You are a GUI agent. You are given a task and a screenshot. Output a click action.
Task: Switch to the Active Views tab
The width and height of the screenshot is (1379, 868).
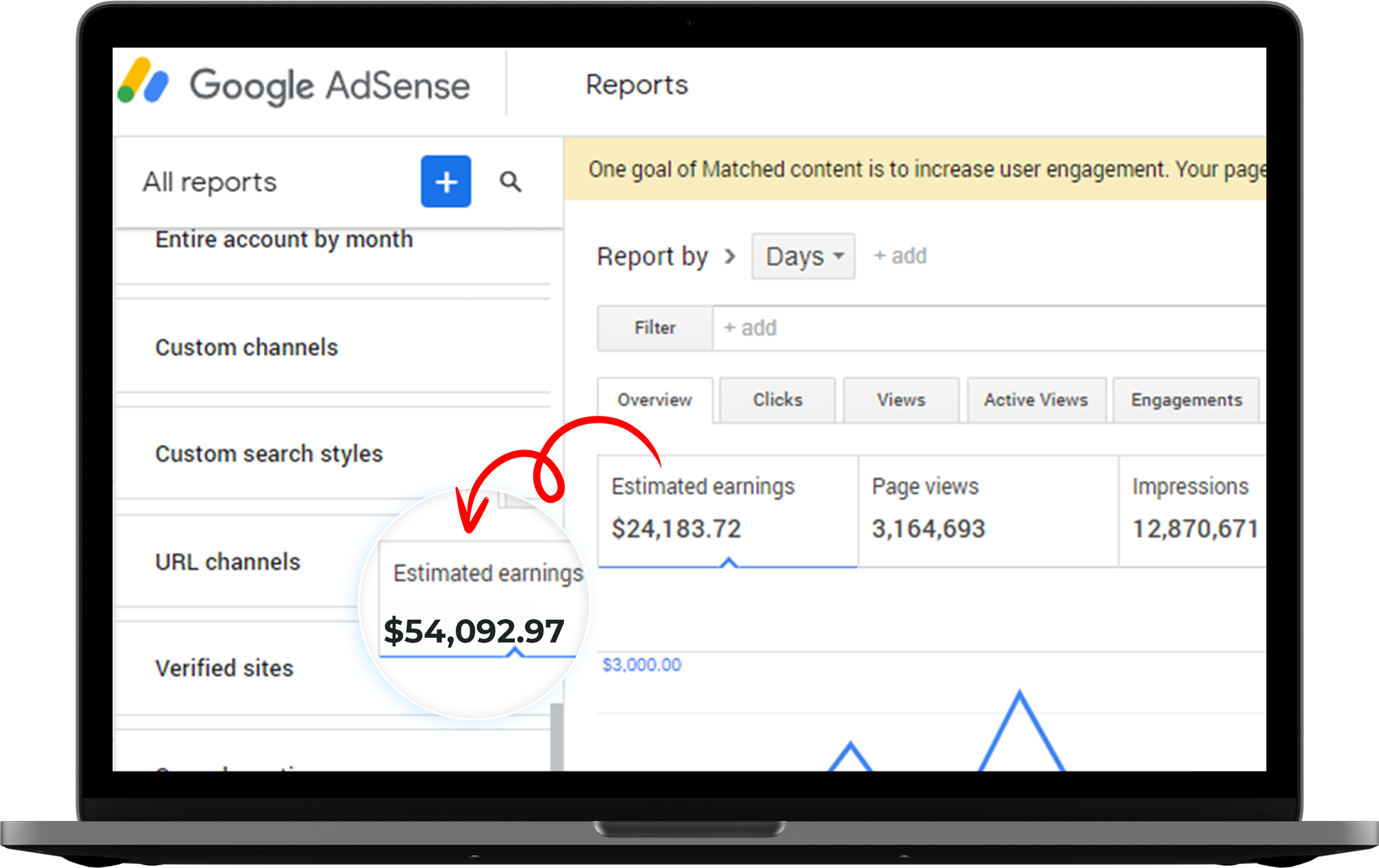(1036, 400)
